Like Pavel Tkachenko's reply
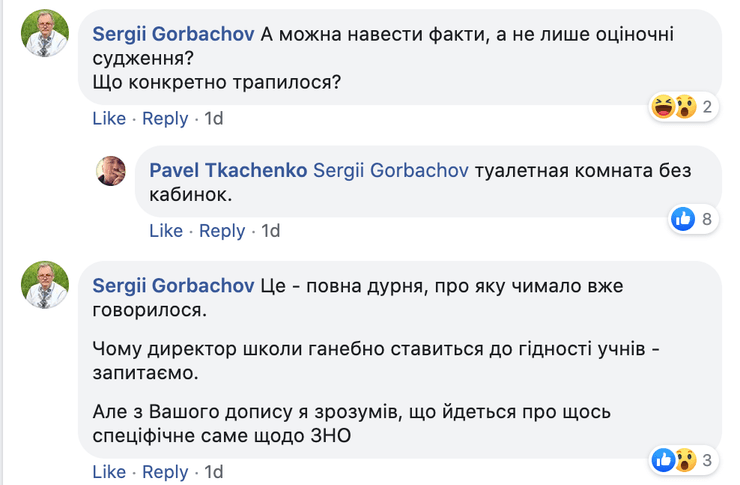Image resolution: width=740 pixels, height=485 pixels. tap(166, 231)
